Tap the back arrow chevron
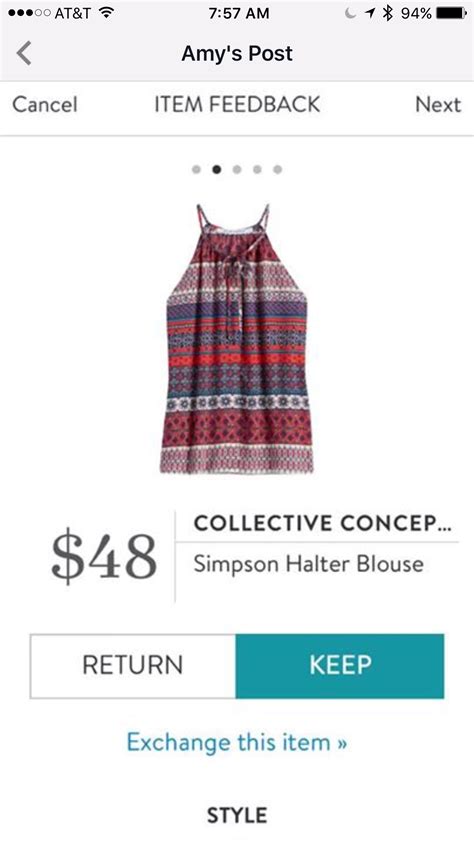 [24, 54]
